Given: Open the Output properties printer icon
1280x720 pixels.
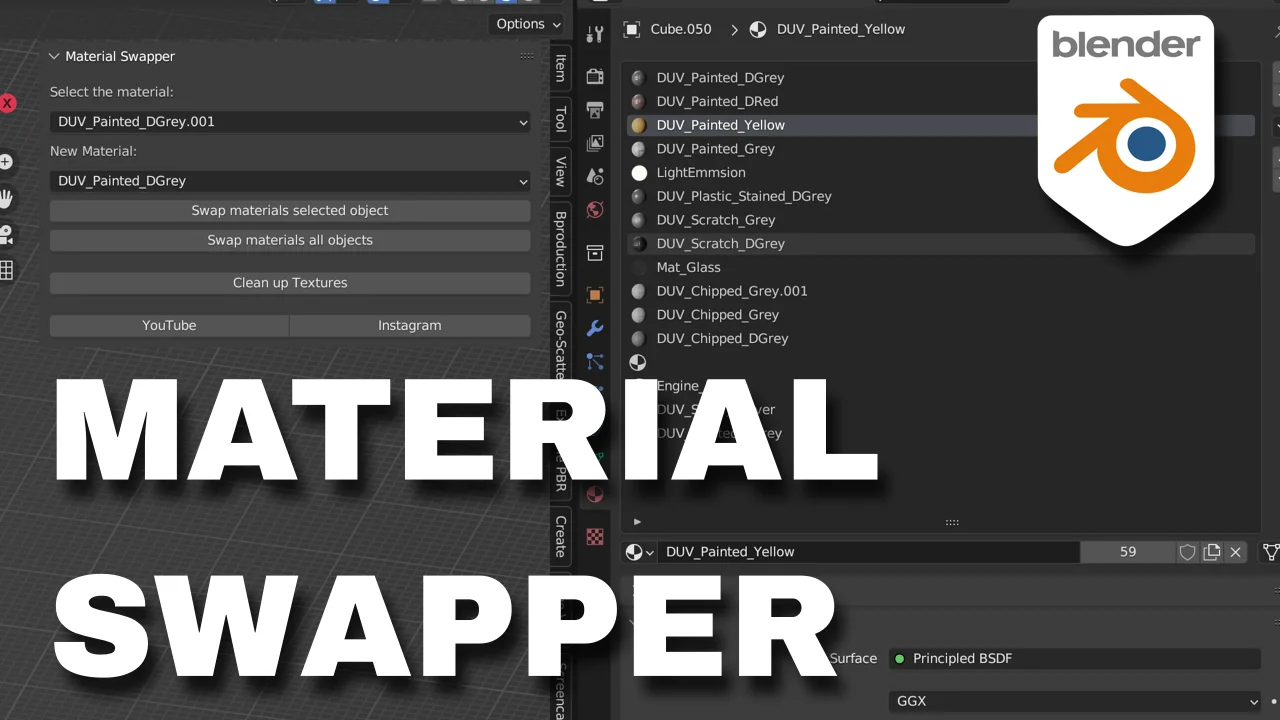Looking at the screenshot, I should click(595, 110).
